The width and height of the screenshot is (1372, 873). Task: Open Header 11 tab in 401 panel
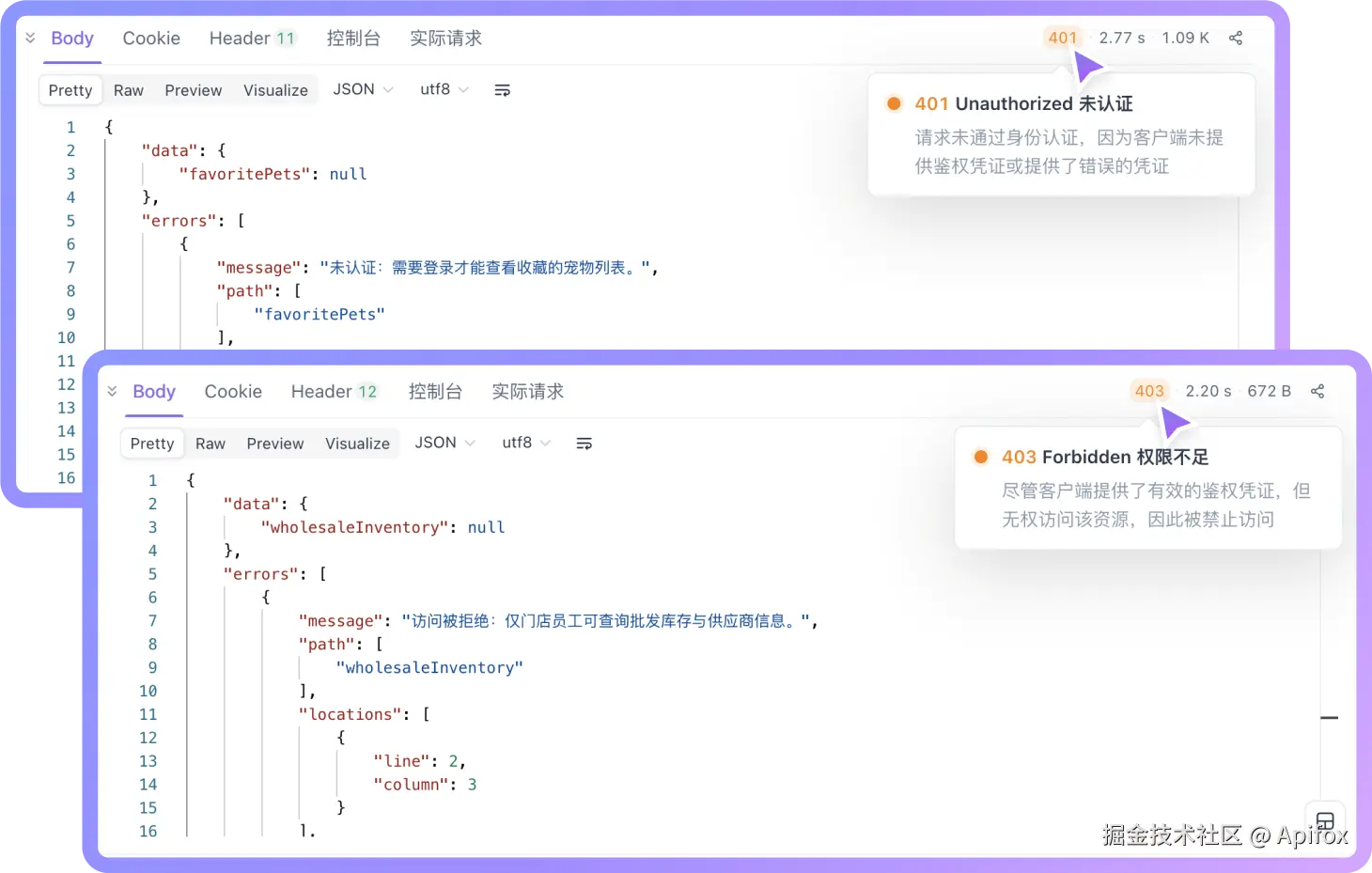pyautogui.click(x=252, y=39)
